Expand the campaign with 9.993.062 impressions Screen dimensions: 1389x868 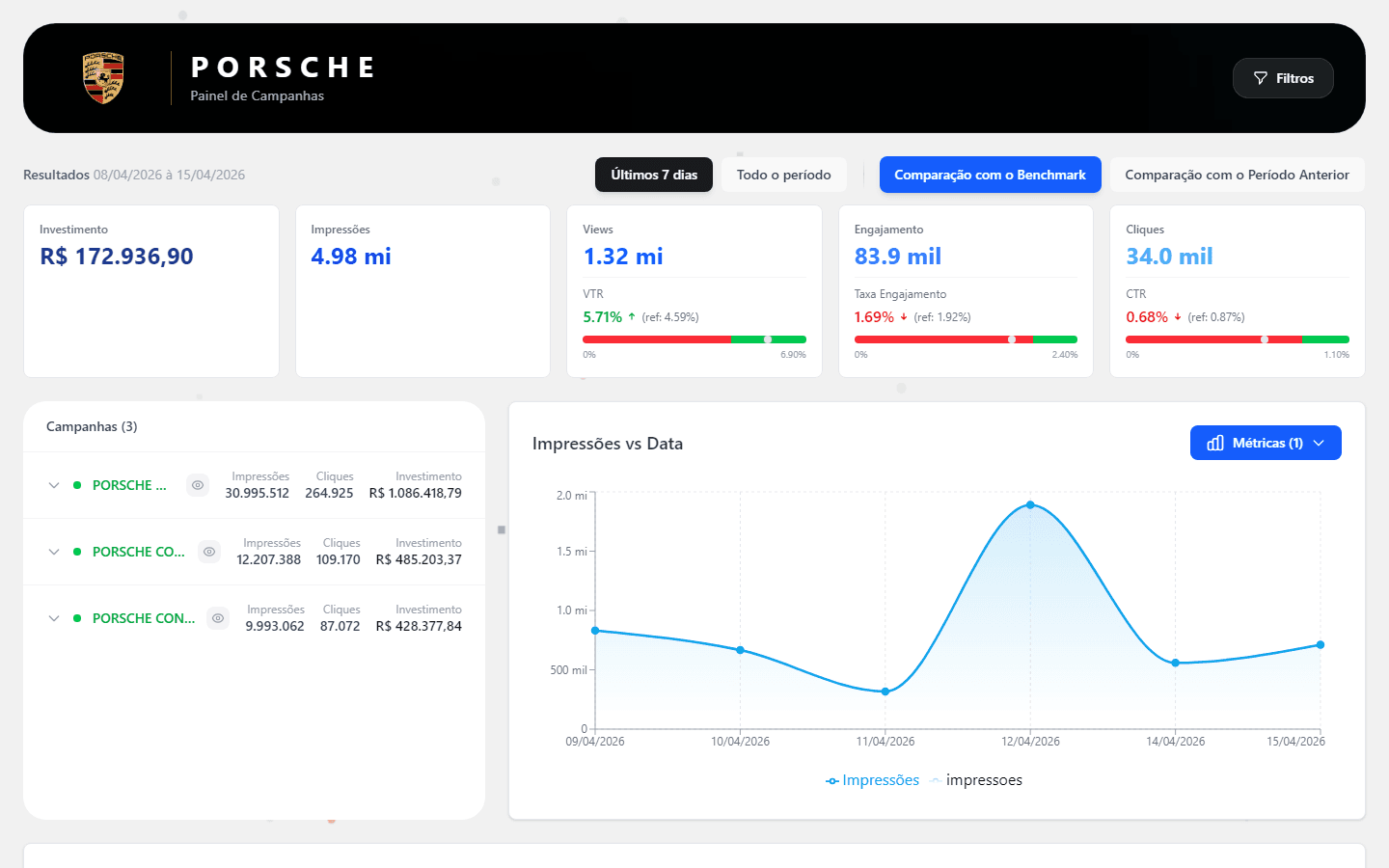pyautogui.click(x=54, y=618)
